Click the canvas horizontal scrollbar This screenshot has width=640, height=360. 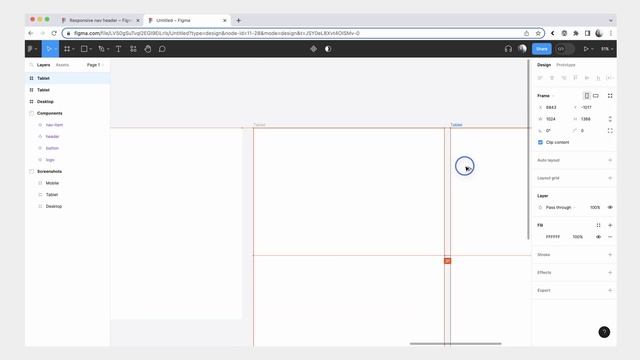pos(456,344)
